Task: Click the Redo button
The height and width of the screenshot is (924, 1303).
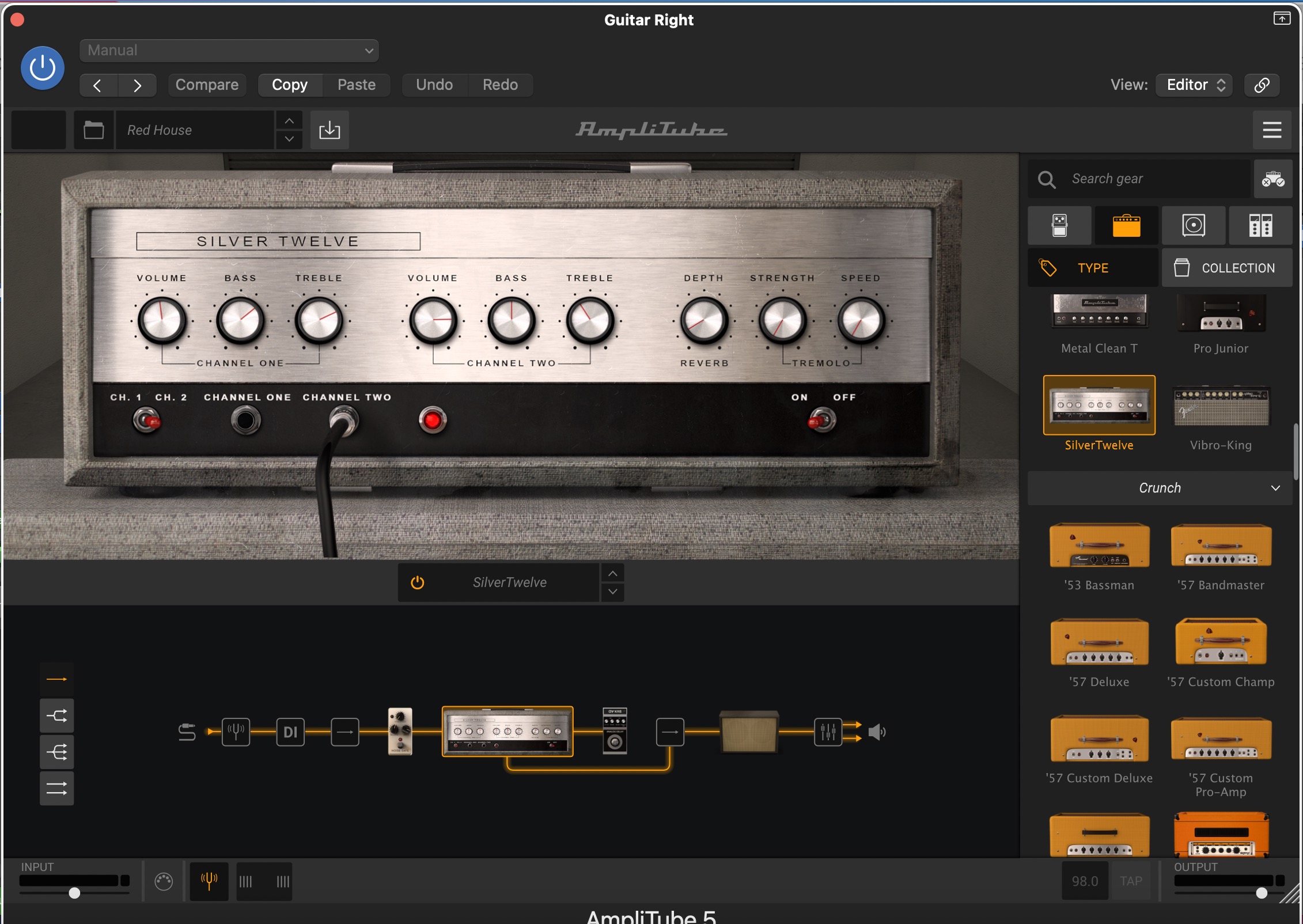Action: coord(500,85)
